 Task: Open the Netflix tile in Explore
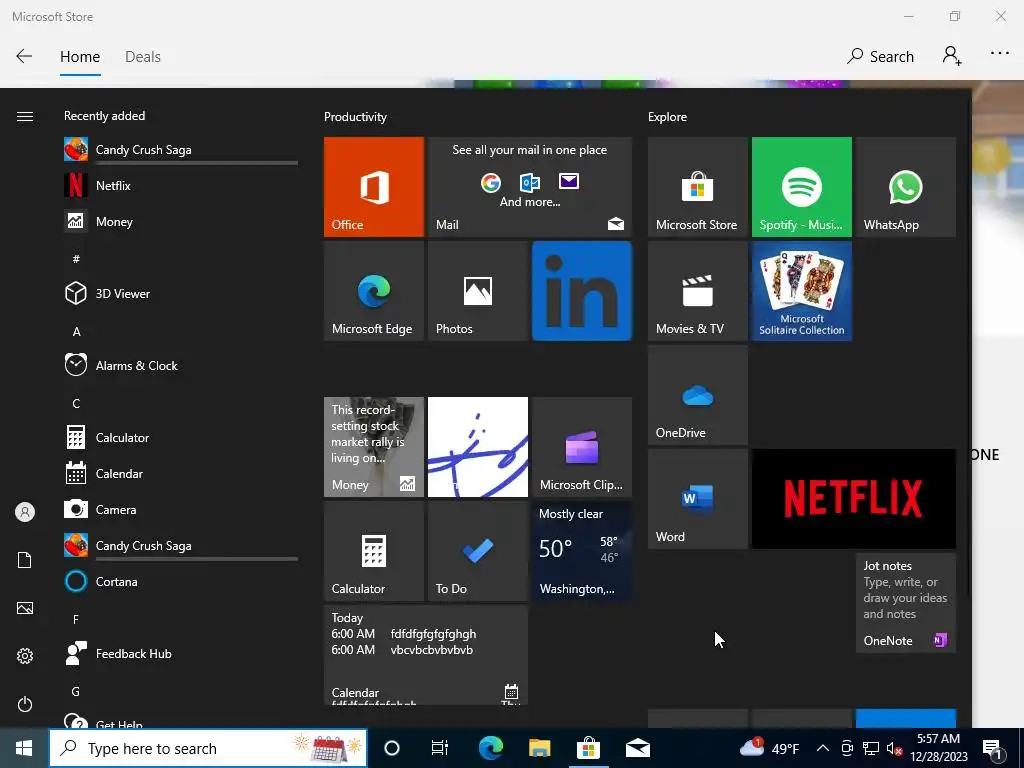tap(854, 499)
